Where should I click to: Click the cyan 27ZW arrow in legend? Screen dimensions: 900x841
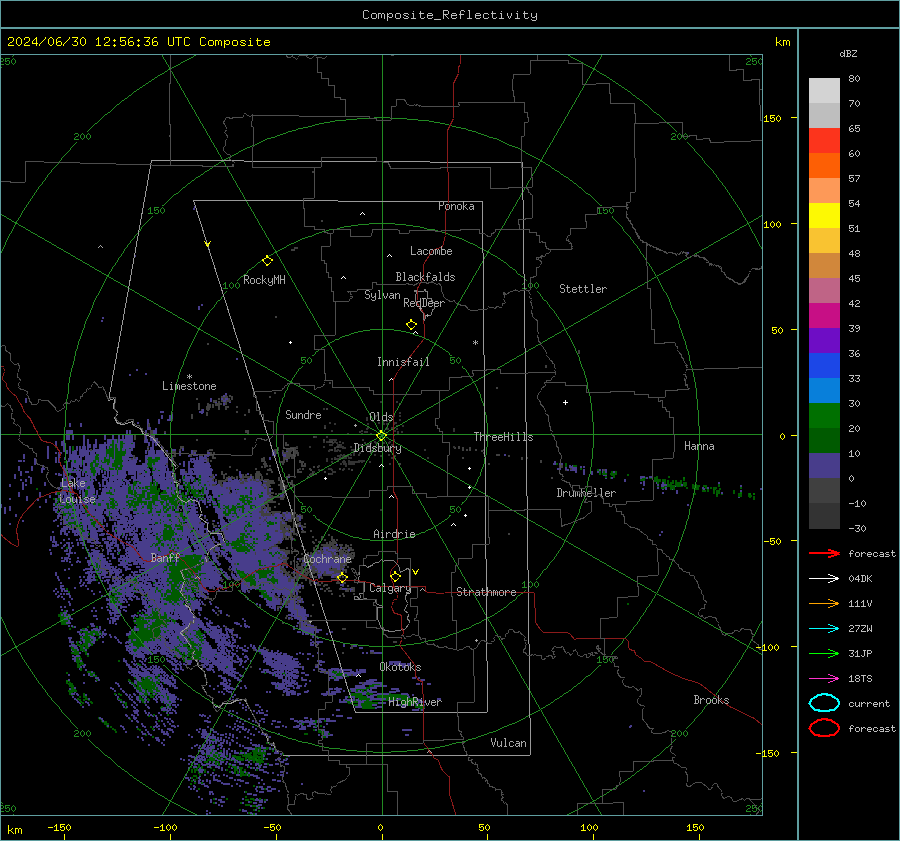(824, 629)
